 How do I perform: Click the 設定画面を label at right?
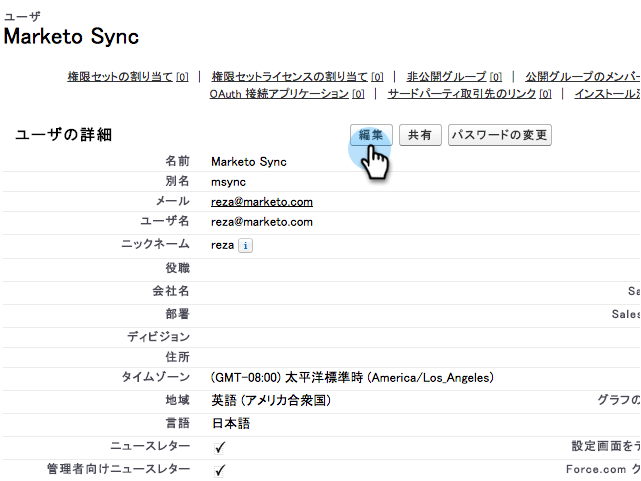tap(606, 446)
